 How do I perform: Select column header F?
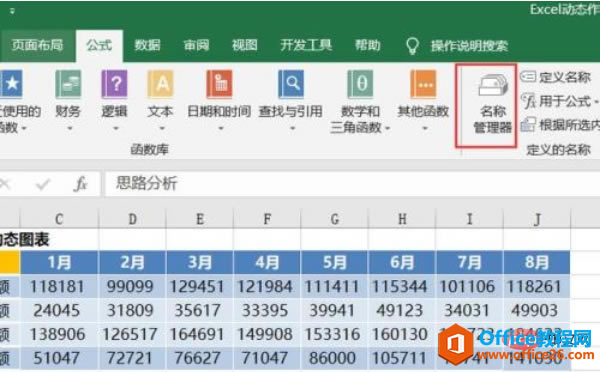coord(267,219)
